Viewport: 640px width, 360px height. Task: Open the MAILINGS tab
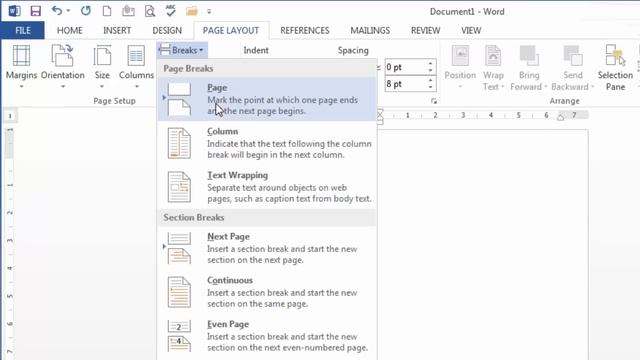click(x=370, y=31)
